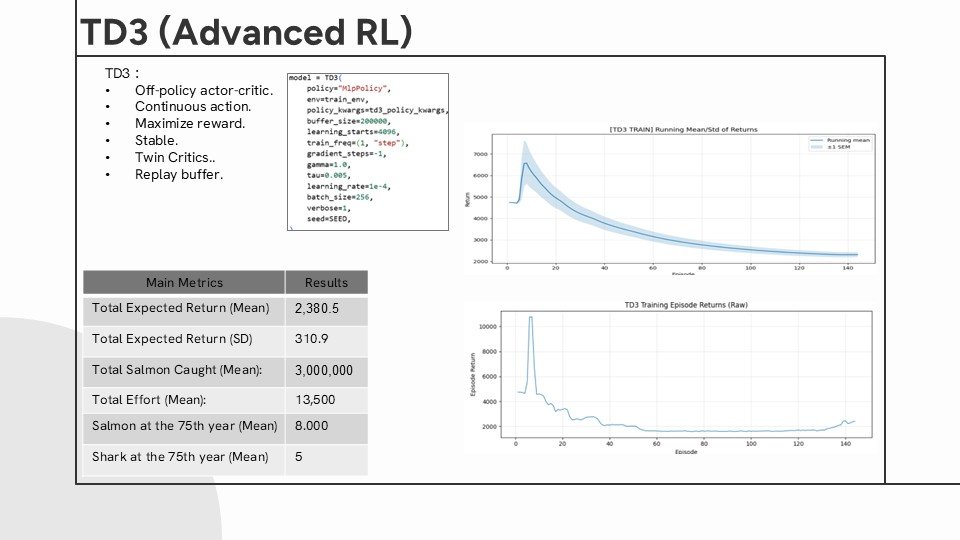Click the slide title 'TD3 (Advanced RL)'
The height and width of the screenshot is (540, 960).
[246, 32]
